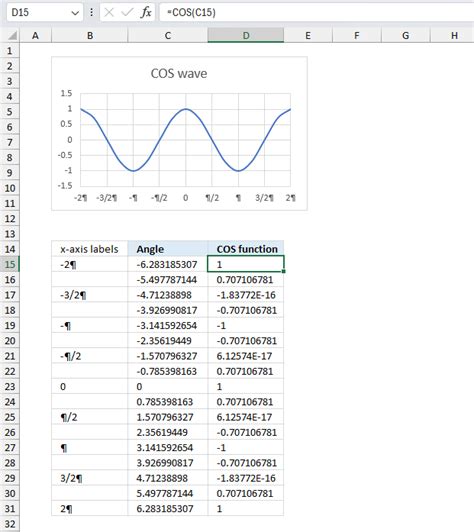This screenshot has height=532, width=474.
Task: Select cell with -3.926990817
Action: point(168,310)
